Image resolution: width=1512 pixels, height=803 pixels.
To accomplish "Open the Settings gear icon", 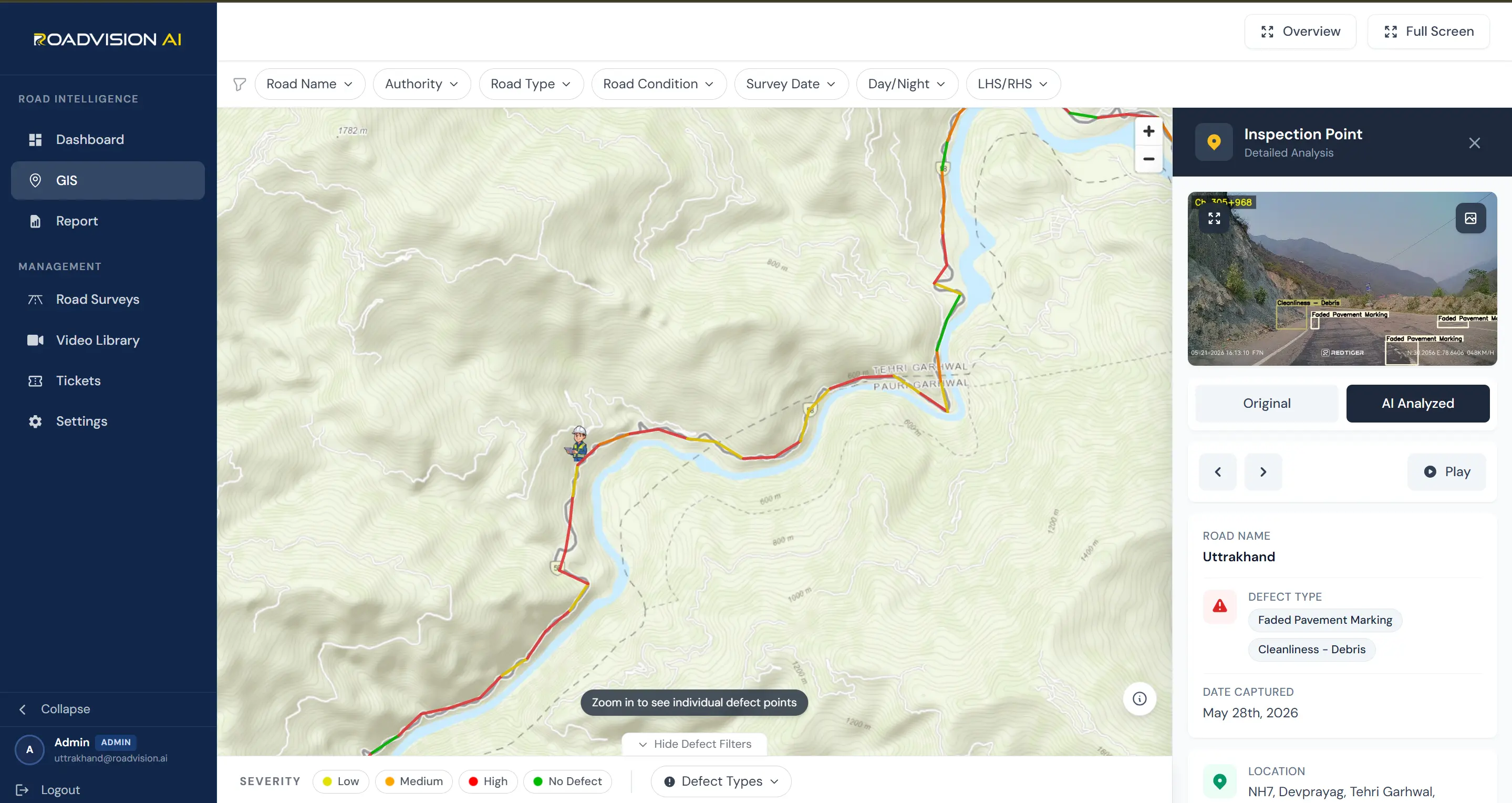I will (x=35, y=421).
